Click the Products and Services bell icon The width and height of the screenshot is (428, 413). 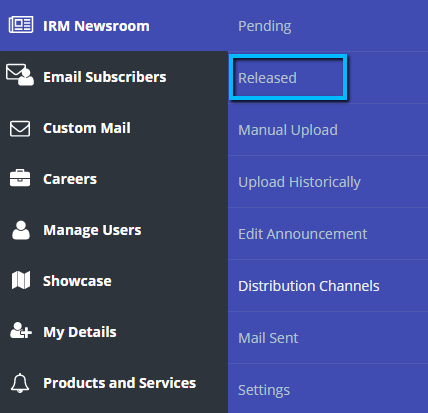[20, 383]
